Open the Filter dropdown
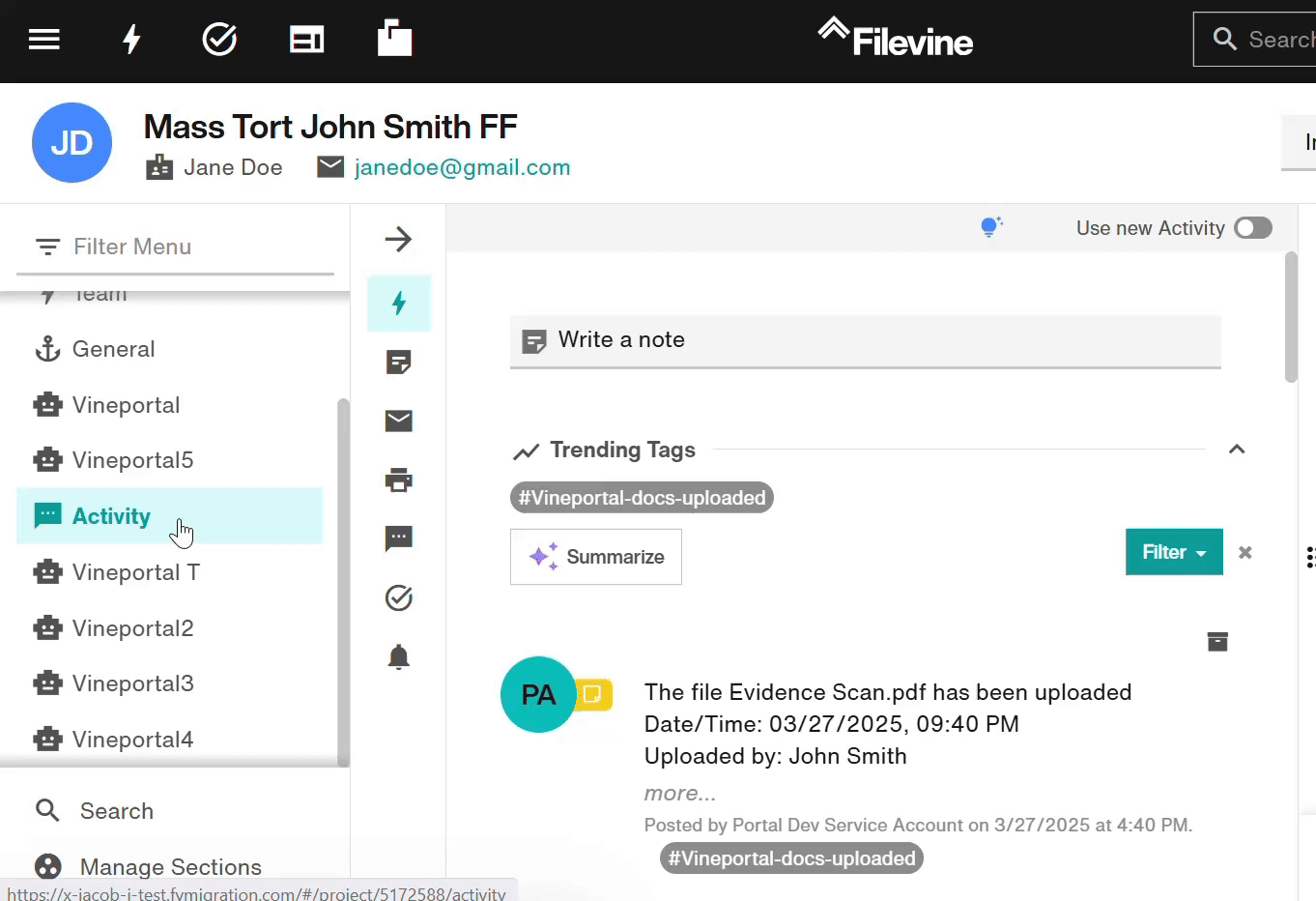 pyautogui.click(x=1174, y=552)
